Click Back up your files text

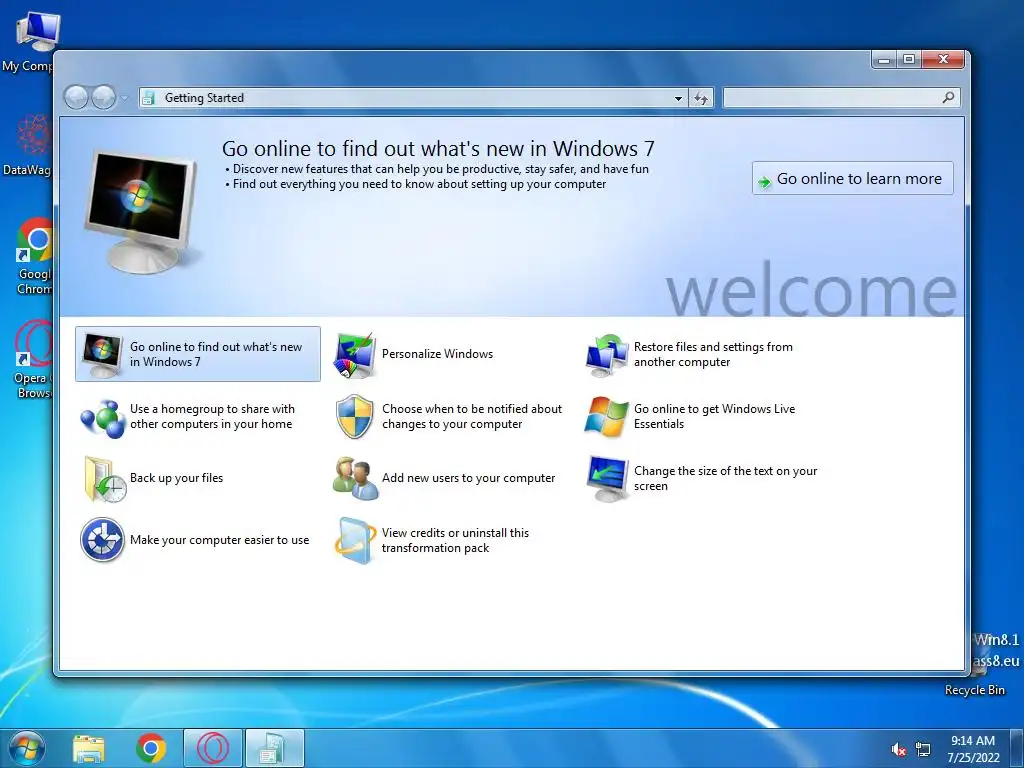click(x=176, y=478)
